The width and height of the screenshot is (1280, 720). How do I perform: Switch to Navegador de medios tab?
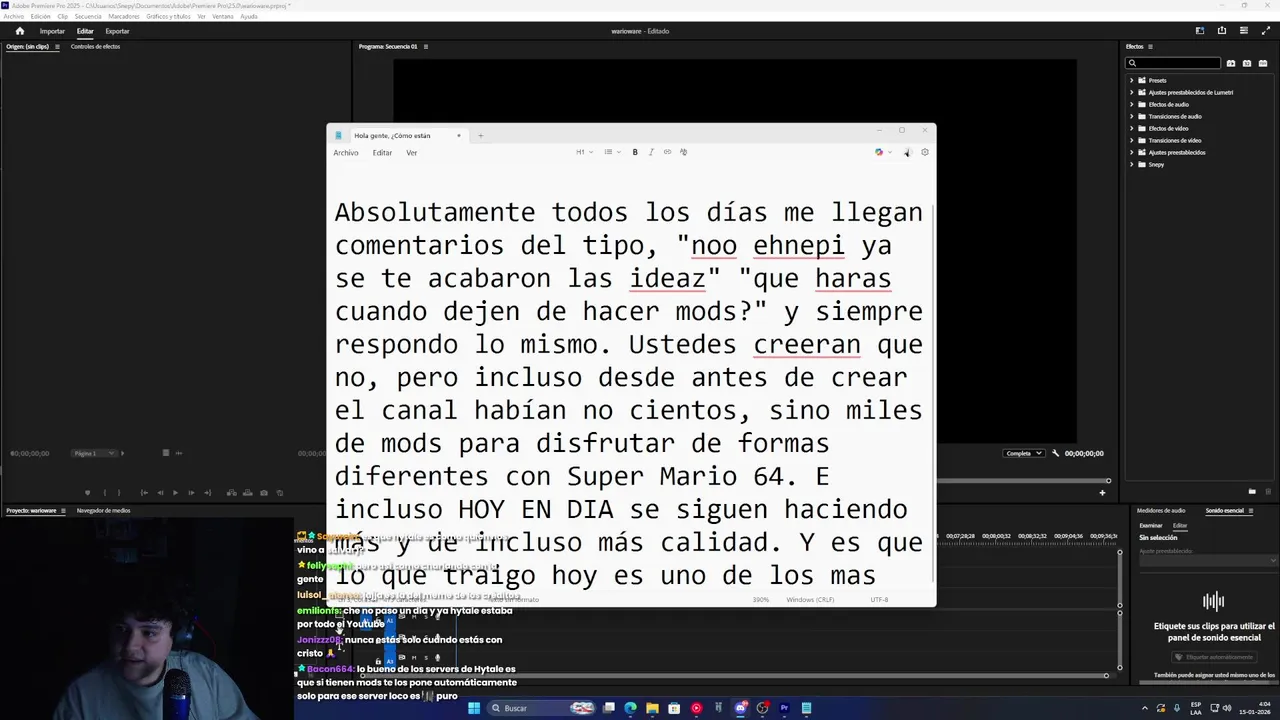[x=103, y=511]
